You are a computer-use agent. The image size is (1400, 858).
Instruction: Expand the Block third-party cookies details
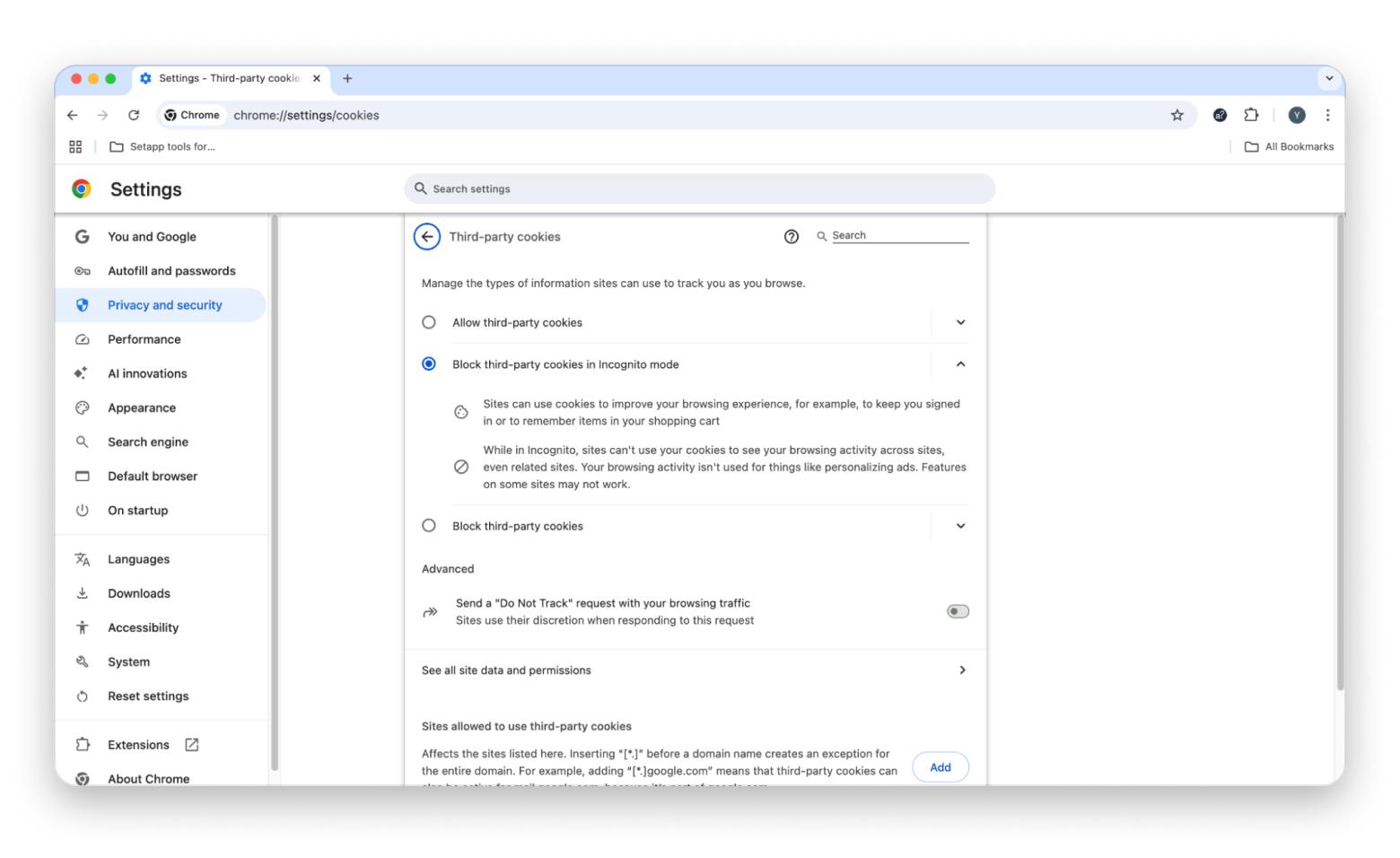point(960,526)
